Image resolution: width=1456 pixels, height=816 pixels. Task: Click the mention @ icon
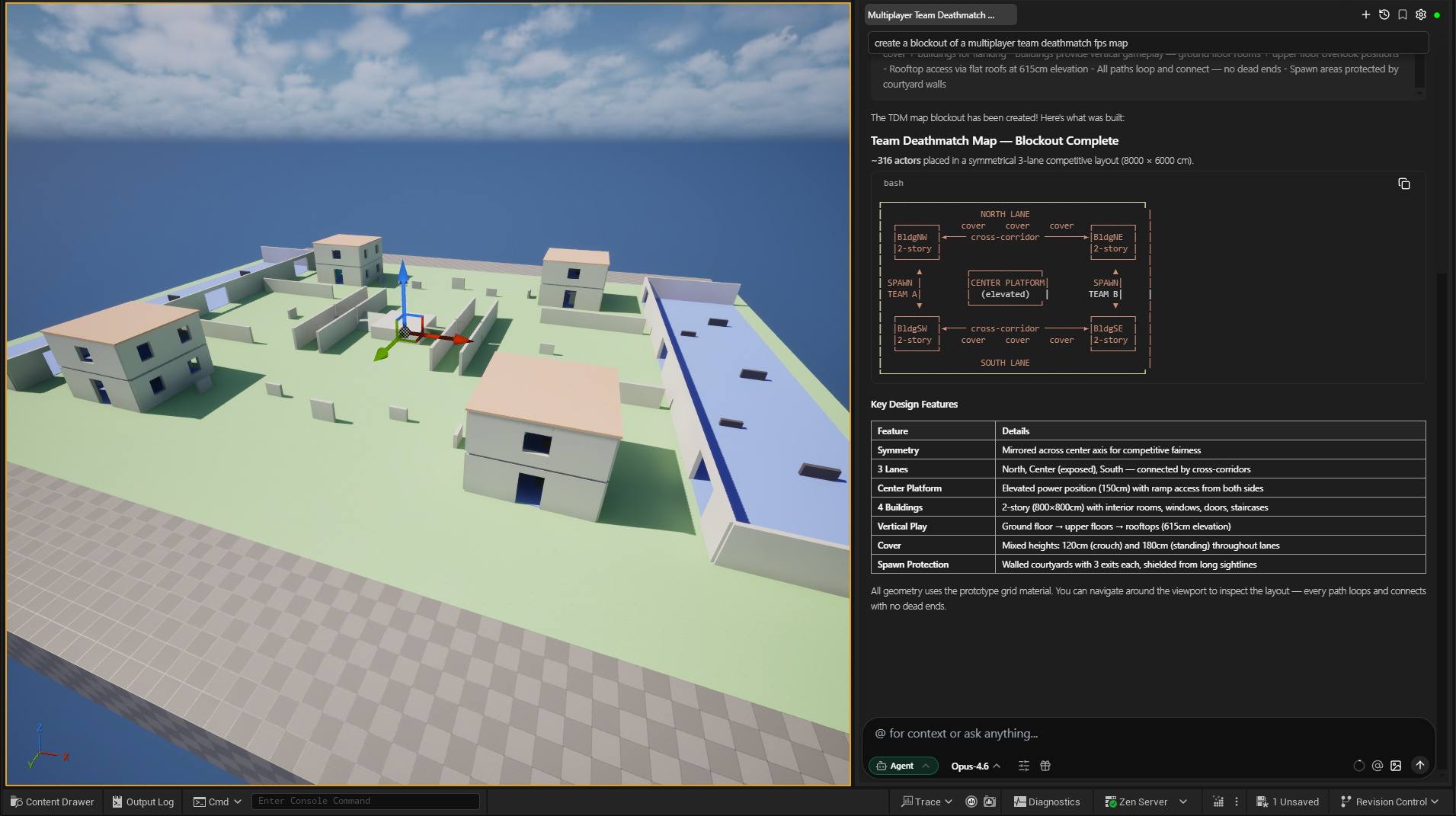point(1377,766)
